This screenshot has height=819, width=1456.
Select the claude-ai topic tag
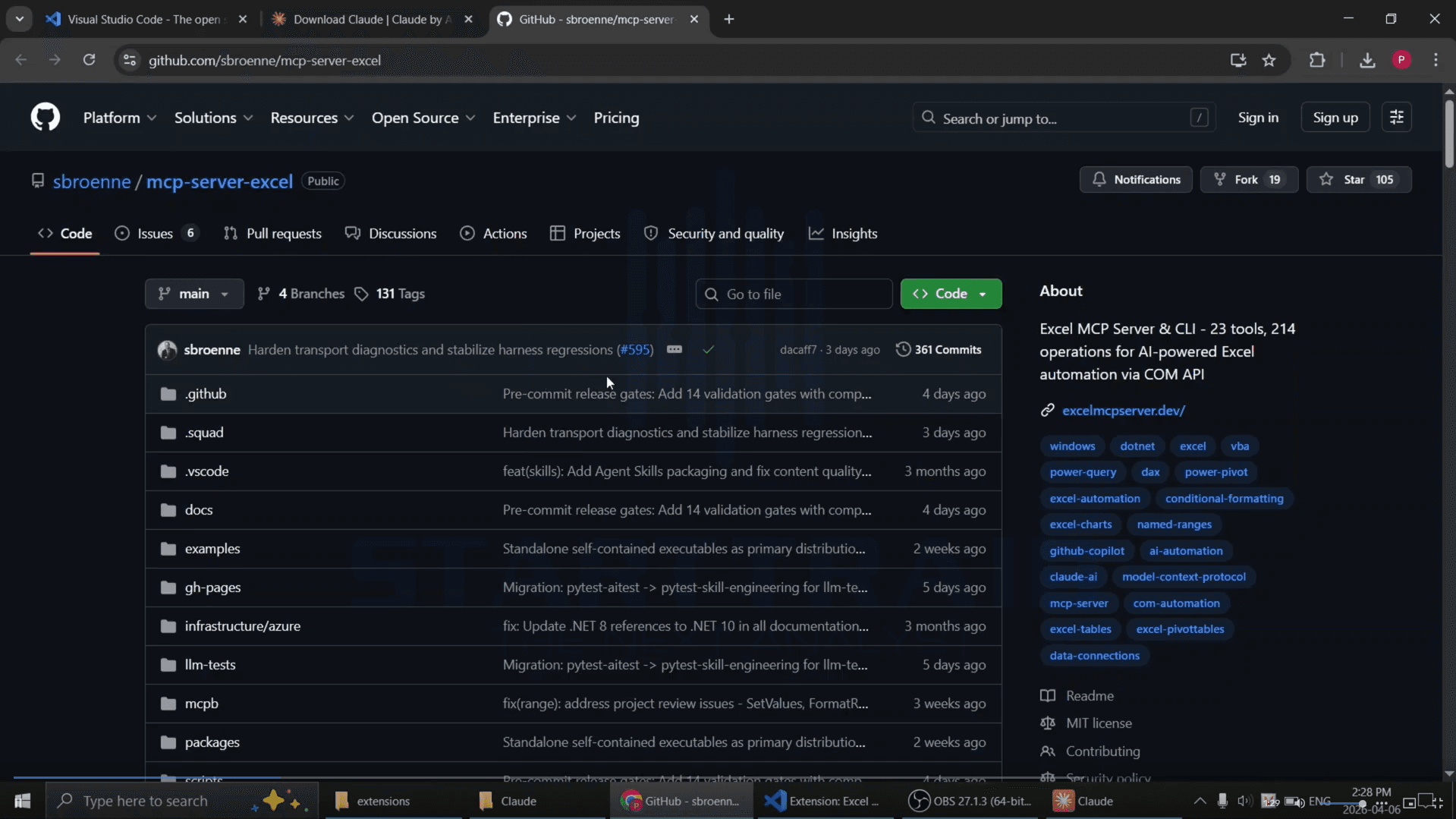tap(1073, 577)
